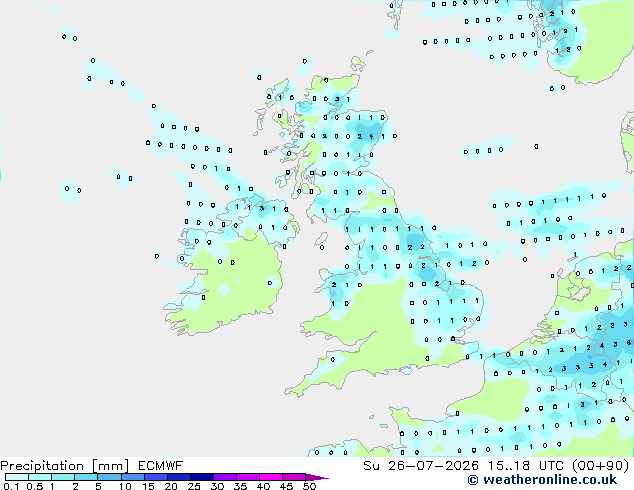Image resolution: width=634 pixels, height=490 pixels.
Task: Select the 30–35 mm purple legend swatch
Action: (224, 477)
